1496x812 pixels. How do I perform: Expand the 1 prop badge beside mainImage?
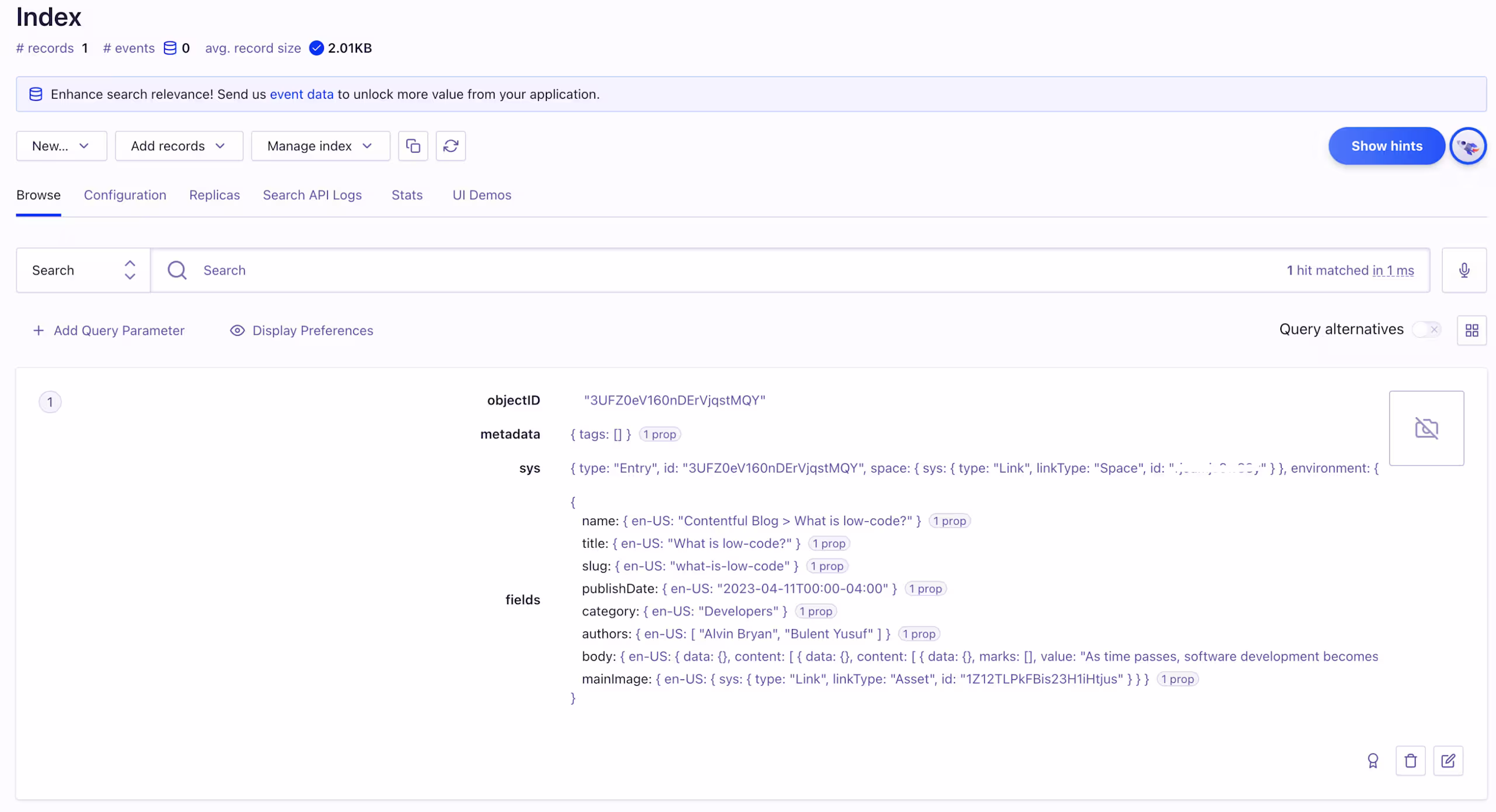click(1178, 679)
